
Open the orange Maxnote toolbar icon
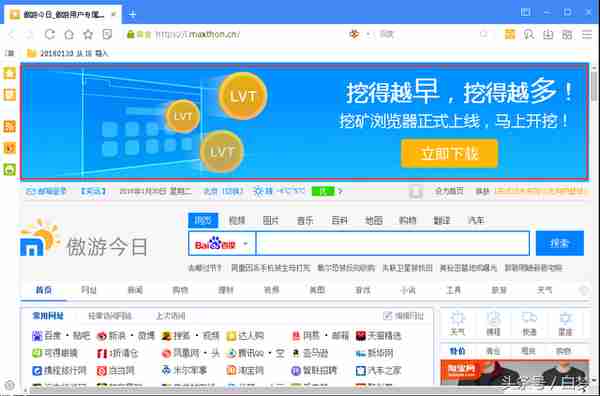tap(510, 34)
